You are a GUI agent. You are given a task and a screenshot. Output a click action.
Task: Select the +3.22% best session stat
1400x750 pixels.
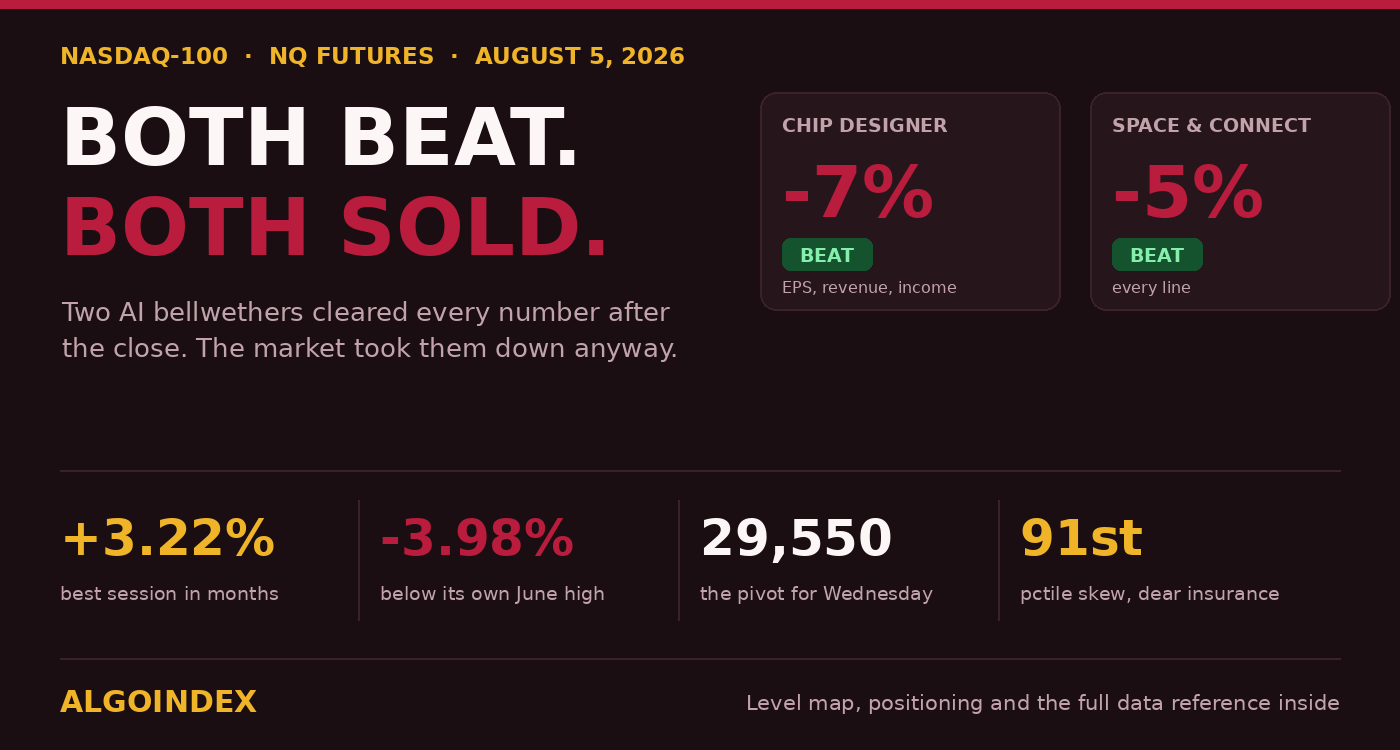point(167,539)
